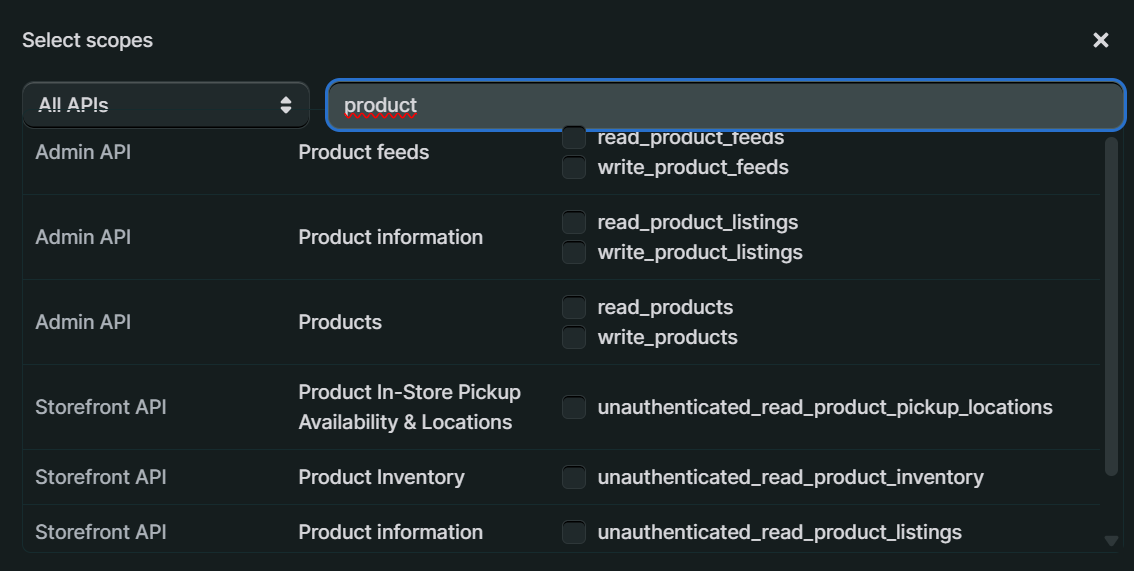Close the Select scopes dialog

[1100, 40]
